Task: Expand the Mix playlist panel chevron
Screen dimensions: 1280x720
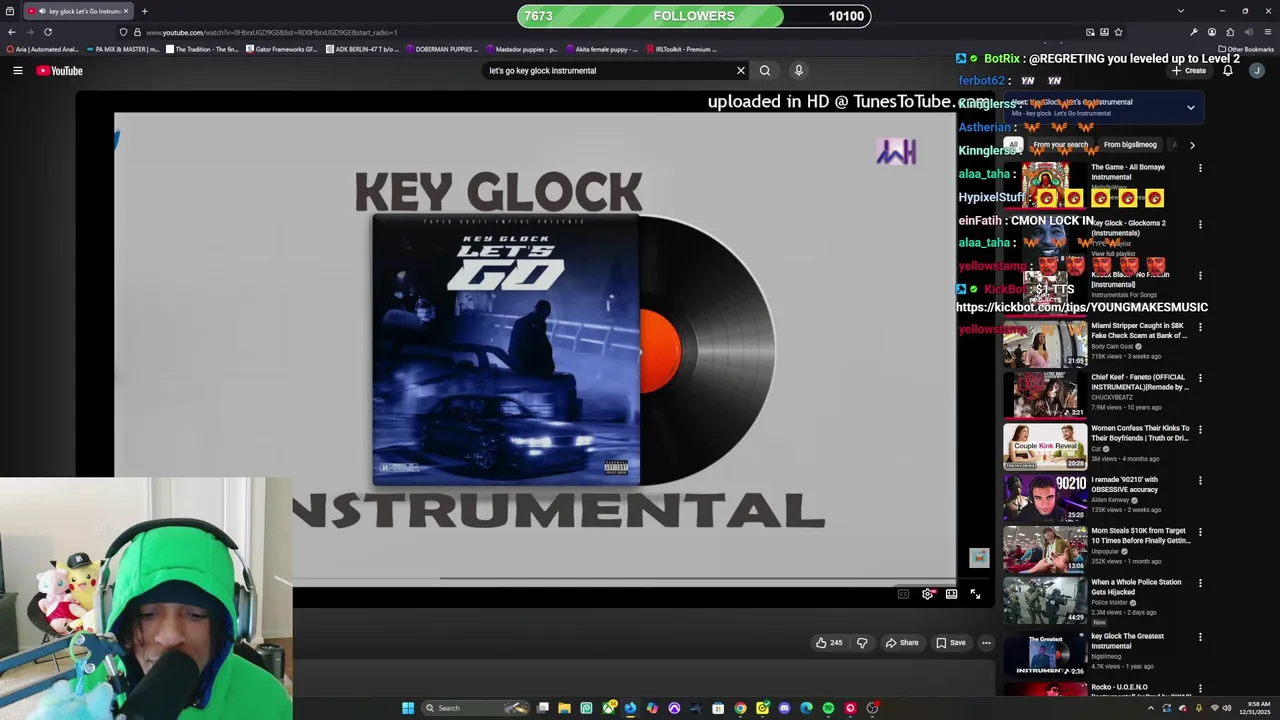Action: [x=1191, y=107]
